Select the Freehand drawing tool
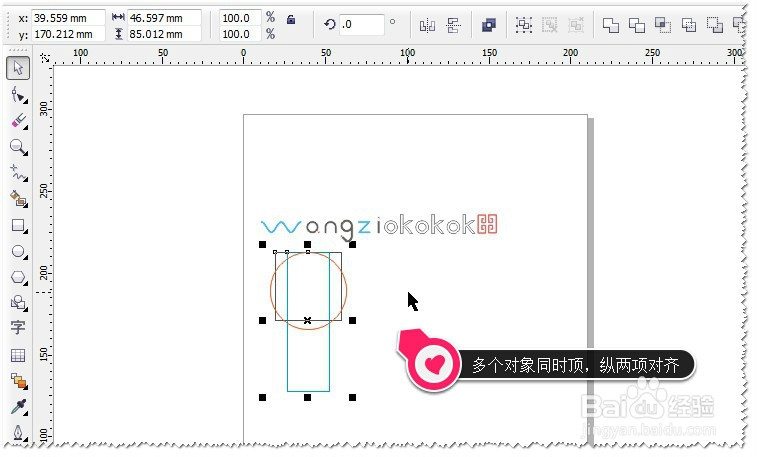Viewport: 757px width, 457px height. point(18,173)
